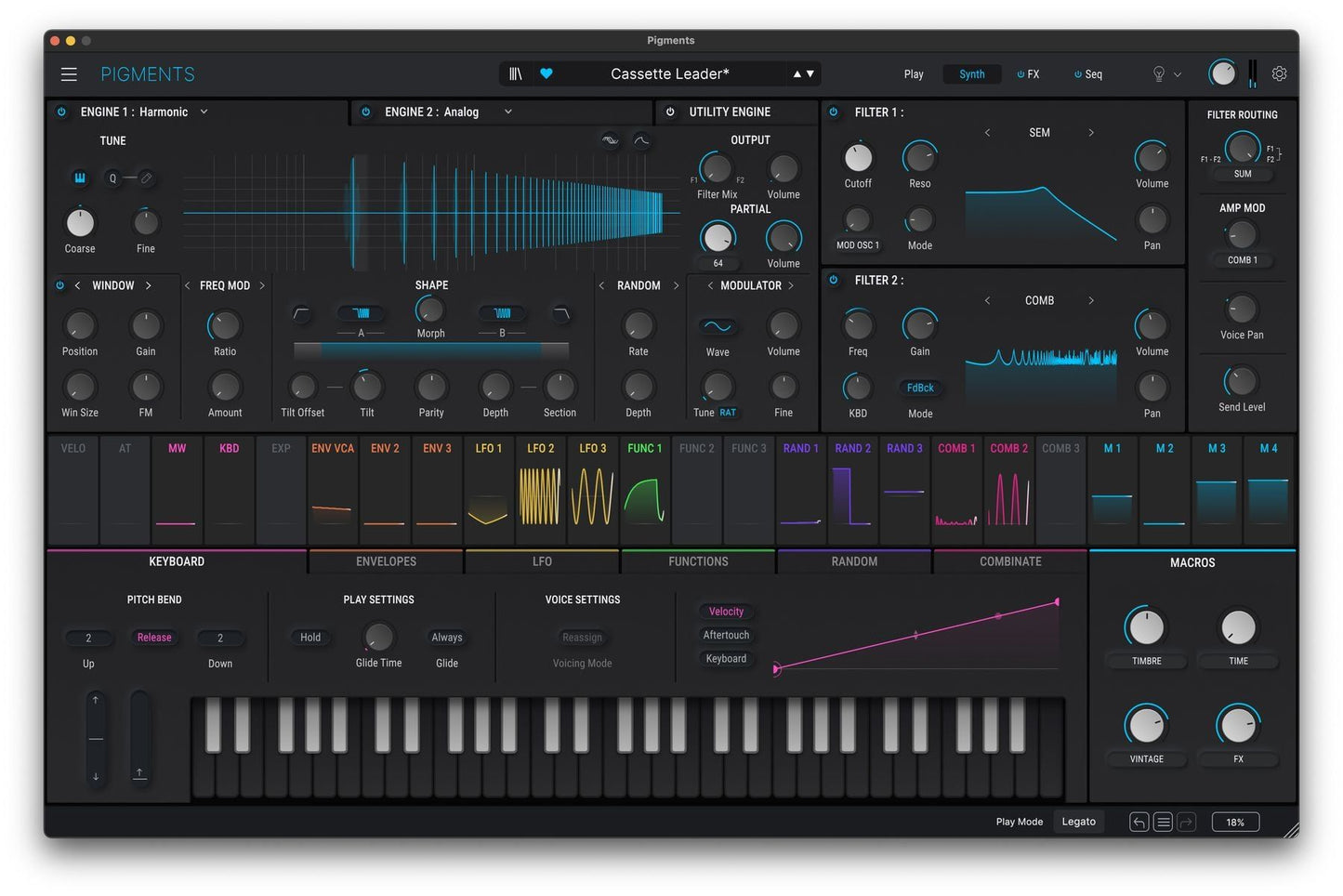Image resolution: width=1343 pixels, height=896 pixels.
Task: Click the undo arrow at bottom right
Action: click(x=1138, y=822)
